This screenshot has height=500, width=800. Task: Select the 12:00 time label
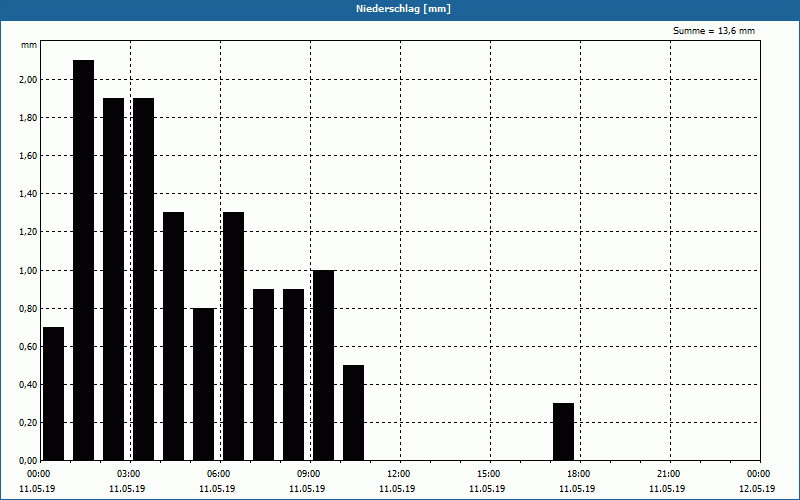click(x=398, y=474)
